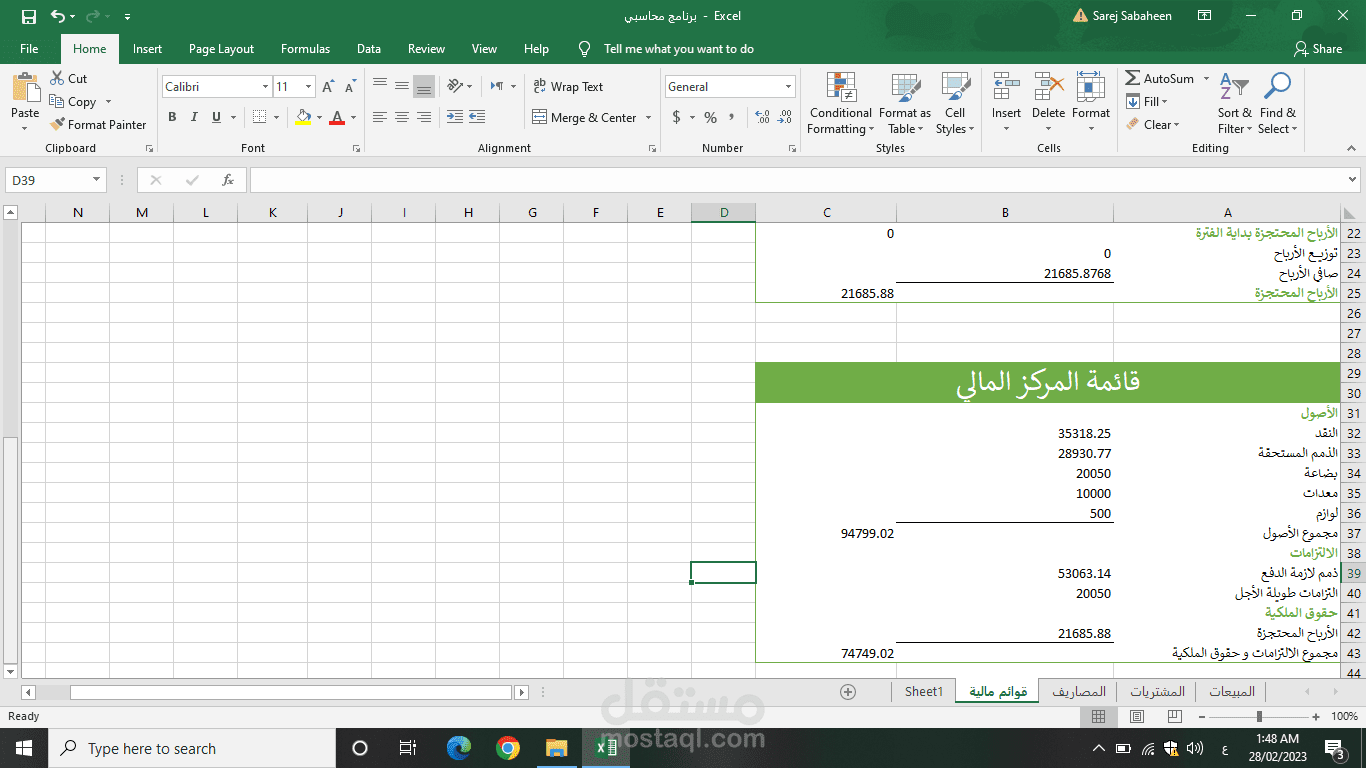Click the zoom slider in status bar

tap(1260, 716)
